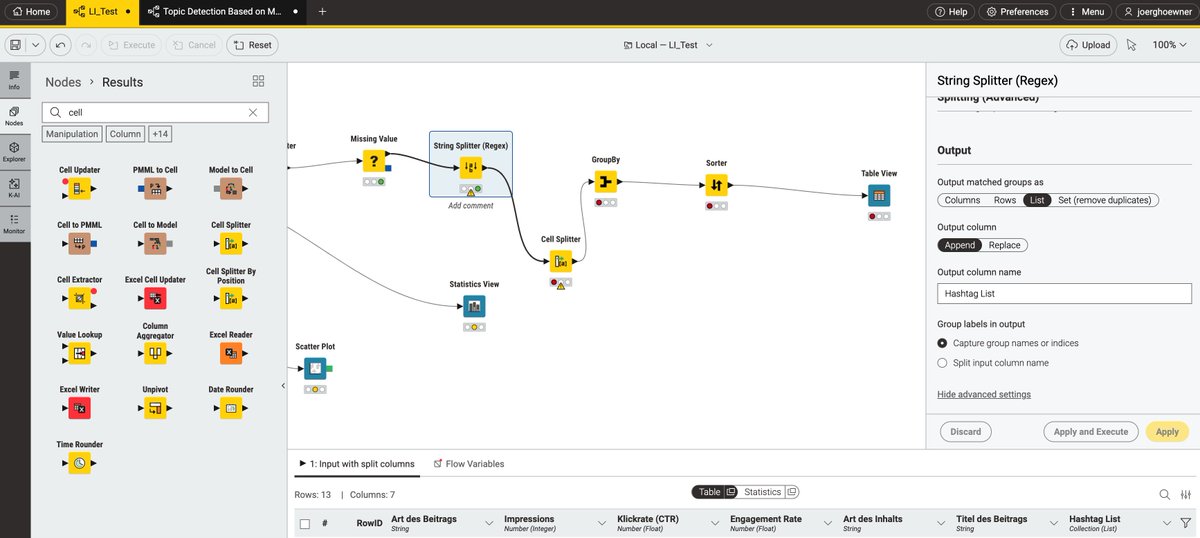Open Engagement Rate column header dropdown
Screen dimensions: 1200x538
point(828,523)
